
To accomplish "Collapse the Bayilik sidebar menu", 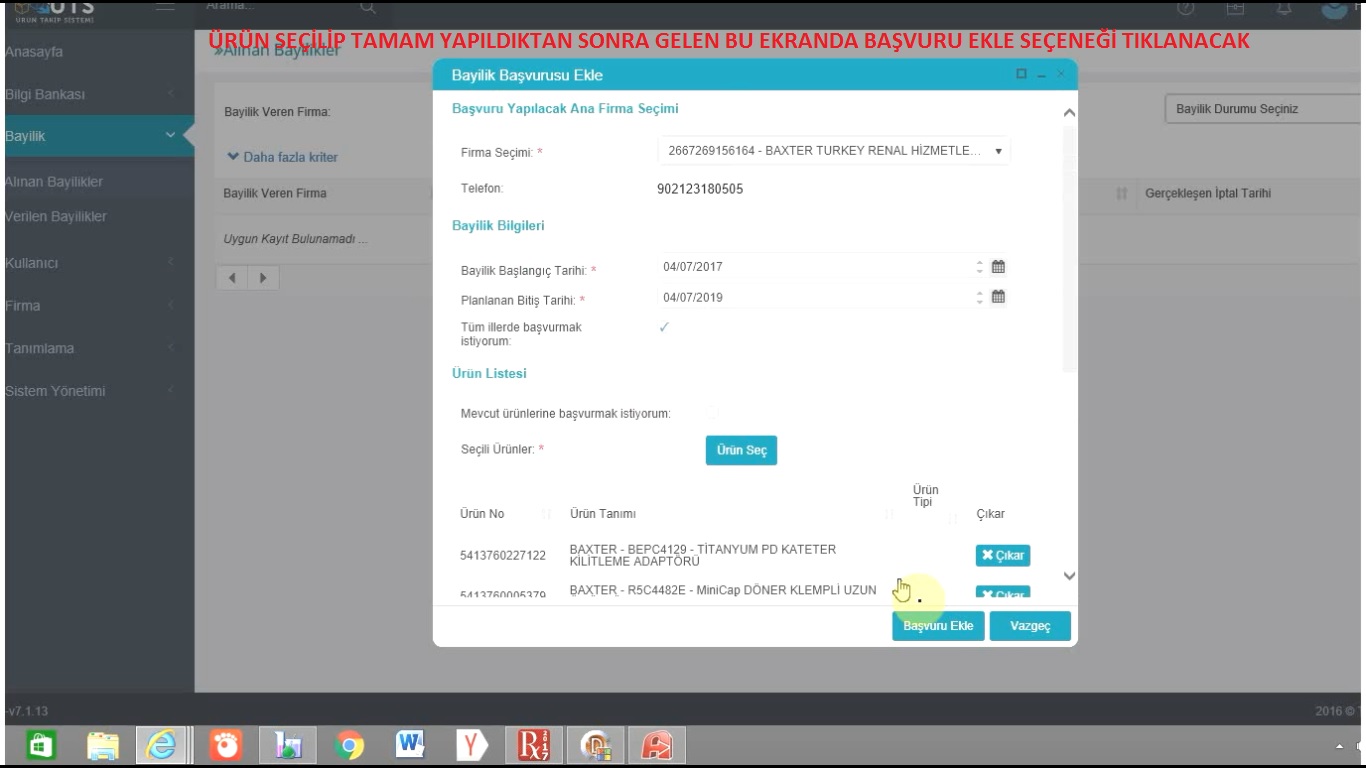I will (x=171, y=136).
